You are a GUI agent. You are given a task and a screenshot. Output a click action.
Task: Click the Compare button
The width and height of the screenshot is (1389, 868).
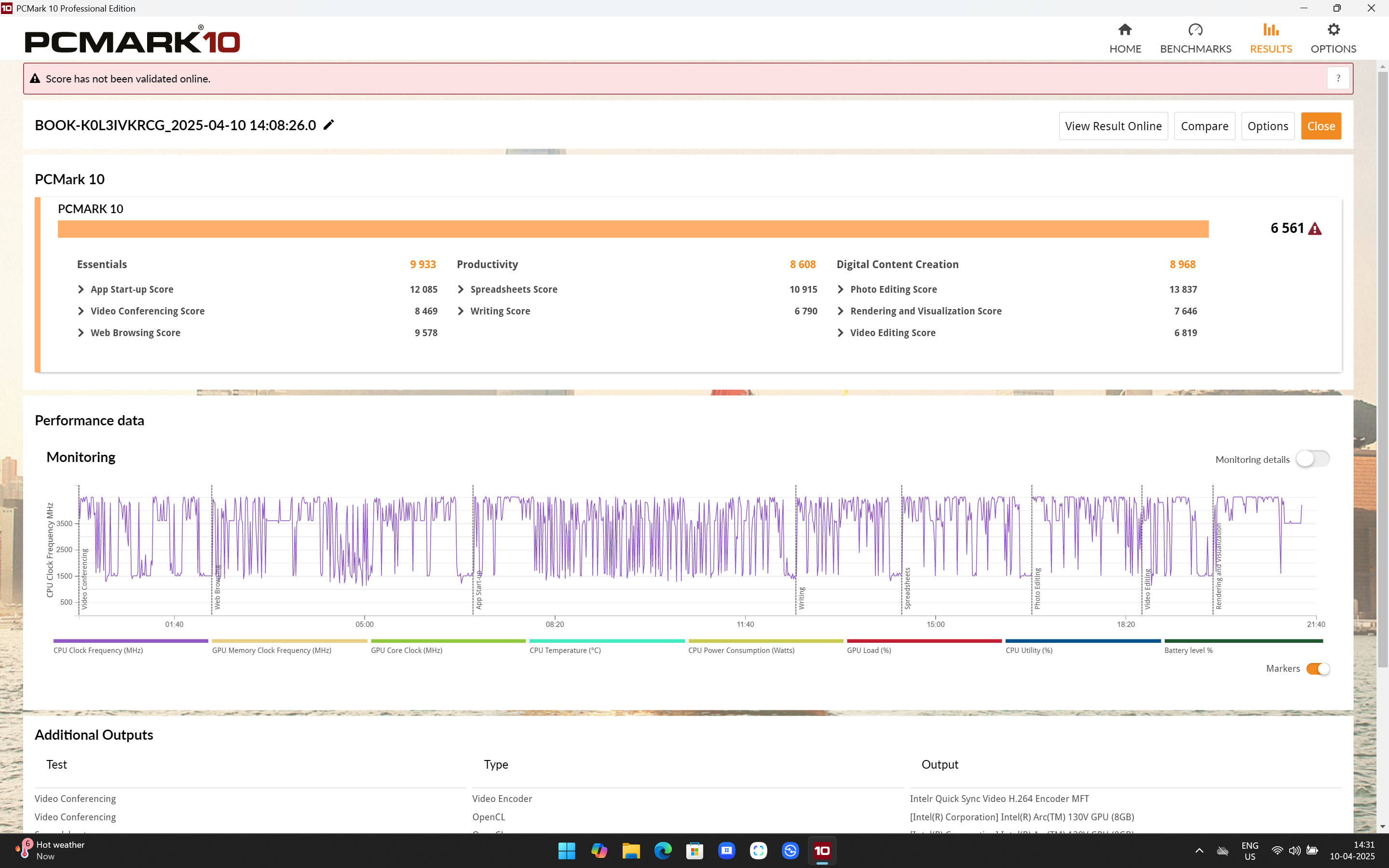point(1204,126)
